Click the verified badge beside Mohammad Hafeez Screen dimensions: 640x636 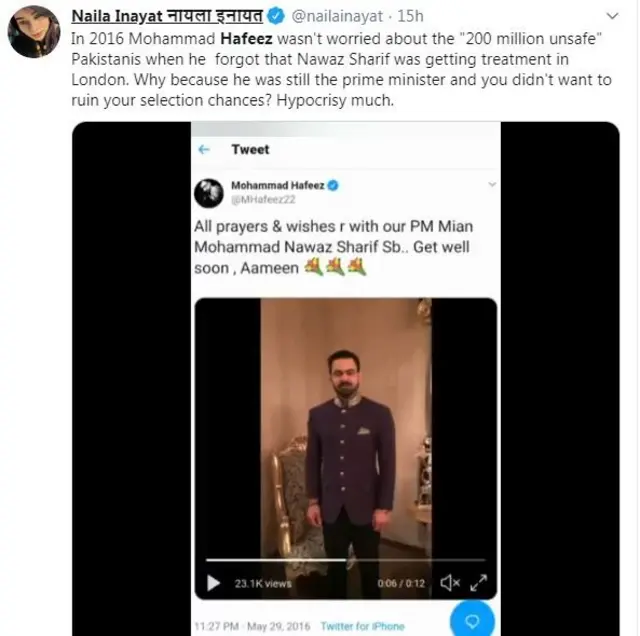333,185
